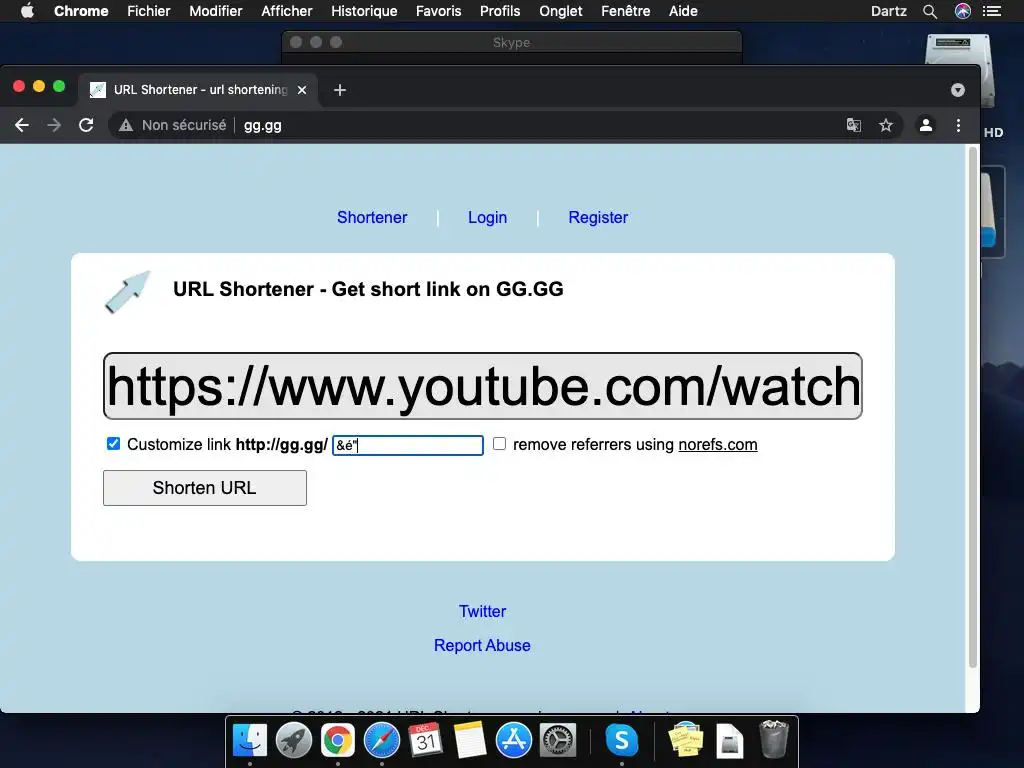Open the Chrome profile avatar icon

[x=925, y=125]
